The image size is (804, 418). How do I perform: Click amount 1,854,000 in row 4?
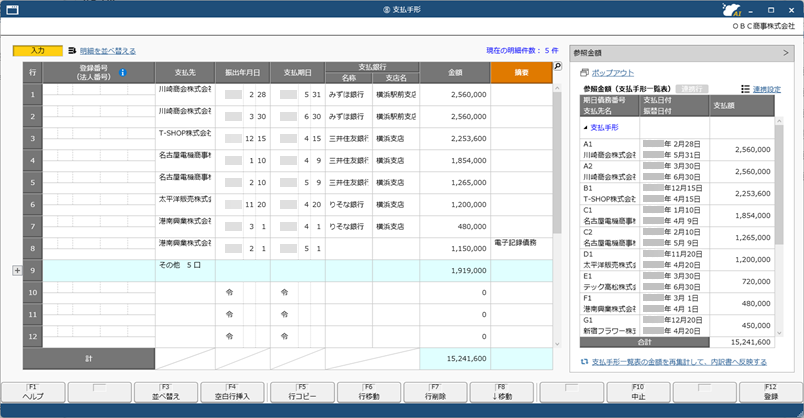tap(469, 161)
